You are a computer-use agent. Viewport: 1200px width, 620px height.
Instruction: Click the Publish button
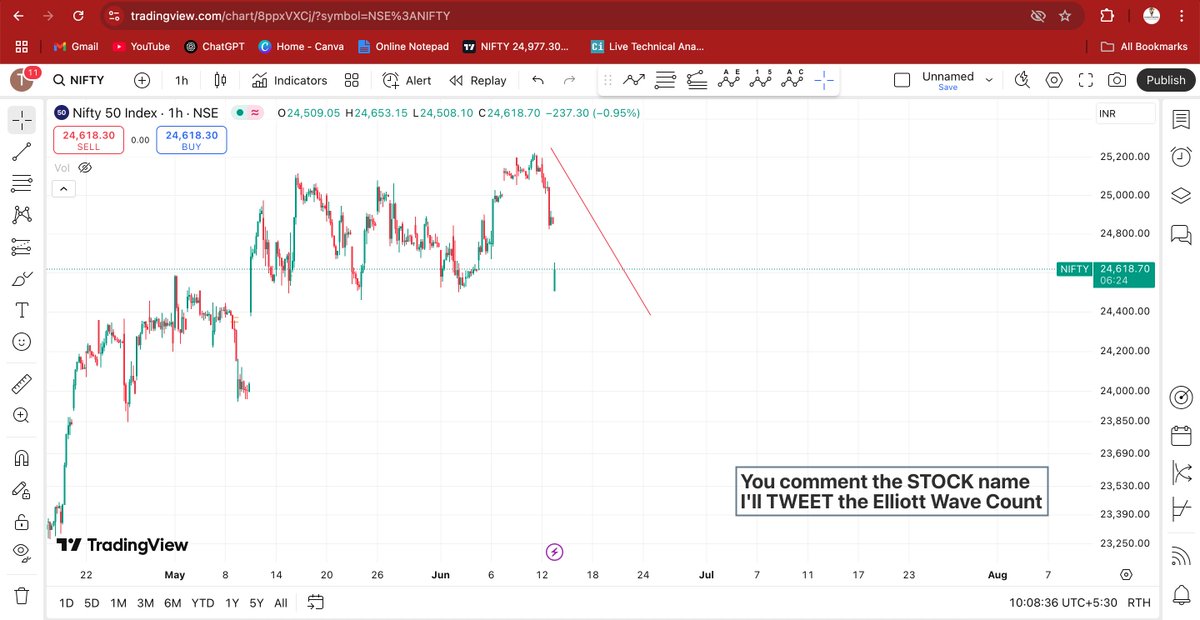click(1165, 79)
